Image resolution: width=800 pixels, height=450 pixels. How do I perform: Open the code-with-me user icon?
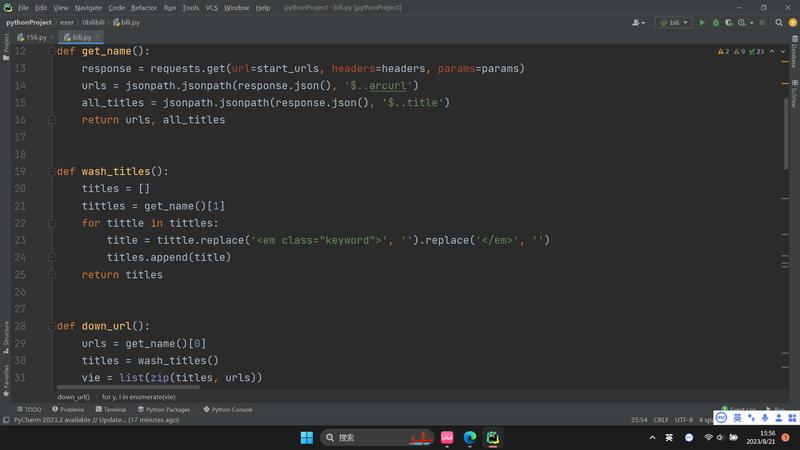click(638, 22)
